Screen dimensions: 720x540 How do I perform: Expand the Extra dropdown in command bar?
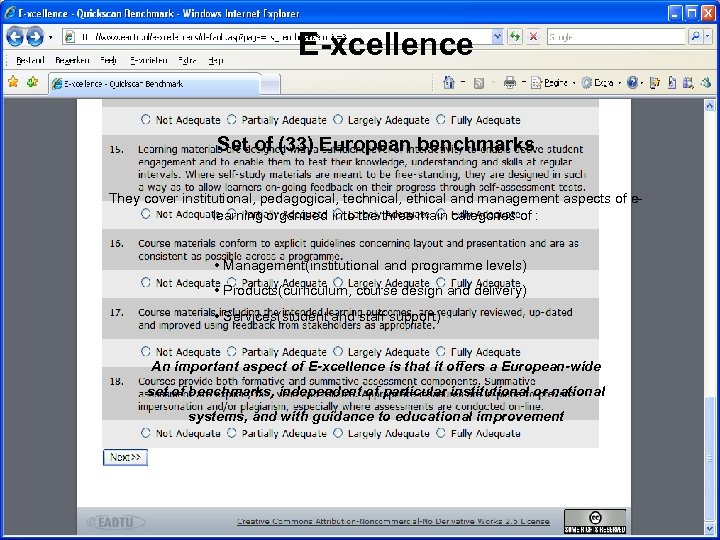click(619, 83)
